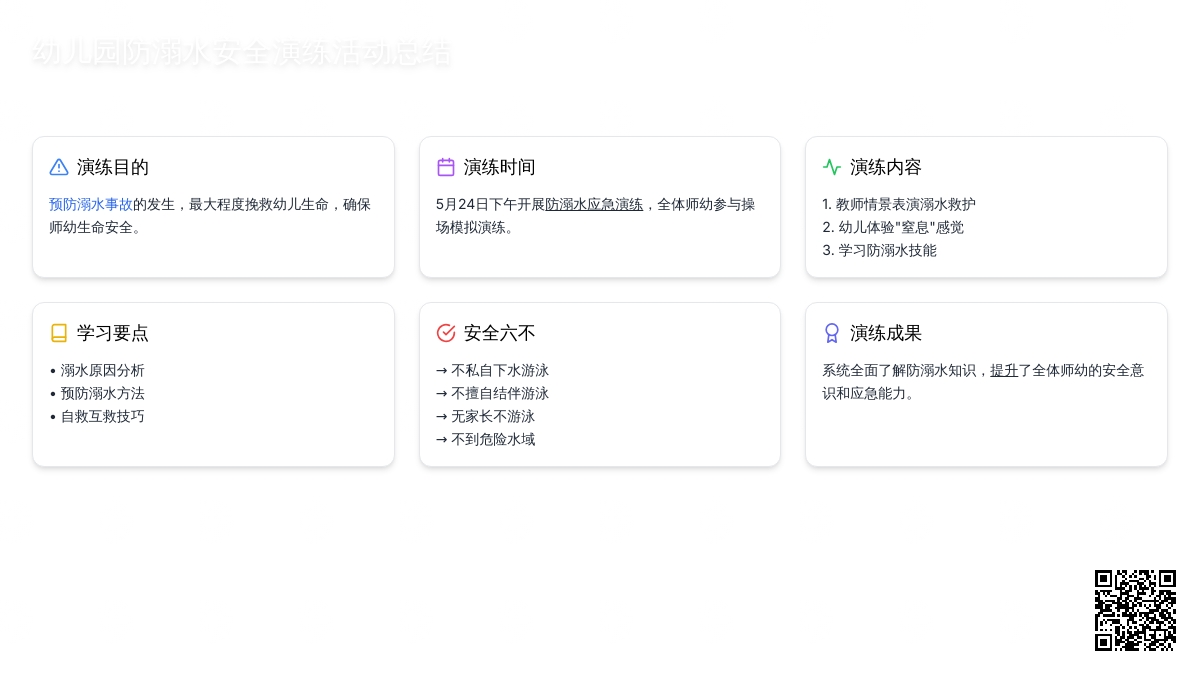This screenshot has width=1200, height=675.
Task: Select the 演练成果 card heading
Action: click(886, 333)
